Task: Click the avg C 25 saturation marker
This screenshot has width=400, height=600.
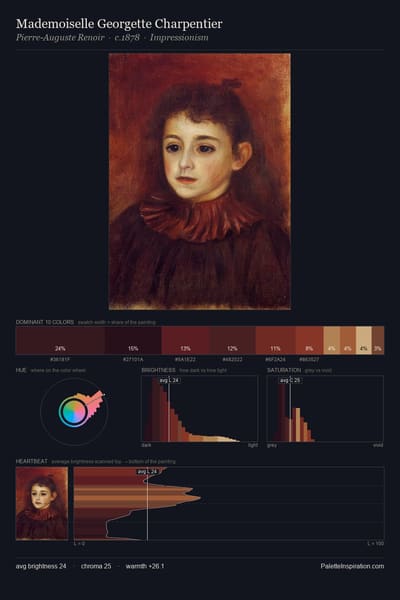Action: point(290,380)
